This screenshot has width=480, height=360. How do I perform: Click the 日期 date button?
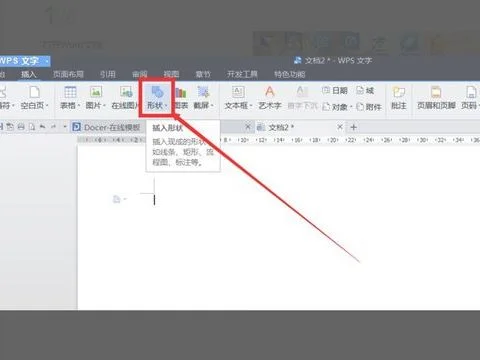[x=335, y=90]
